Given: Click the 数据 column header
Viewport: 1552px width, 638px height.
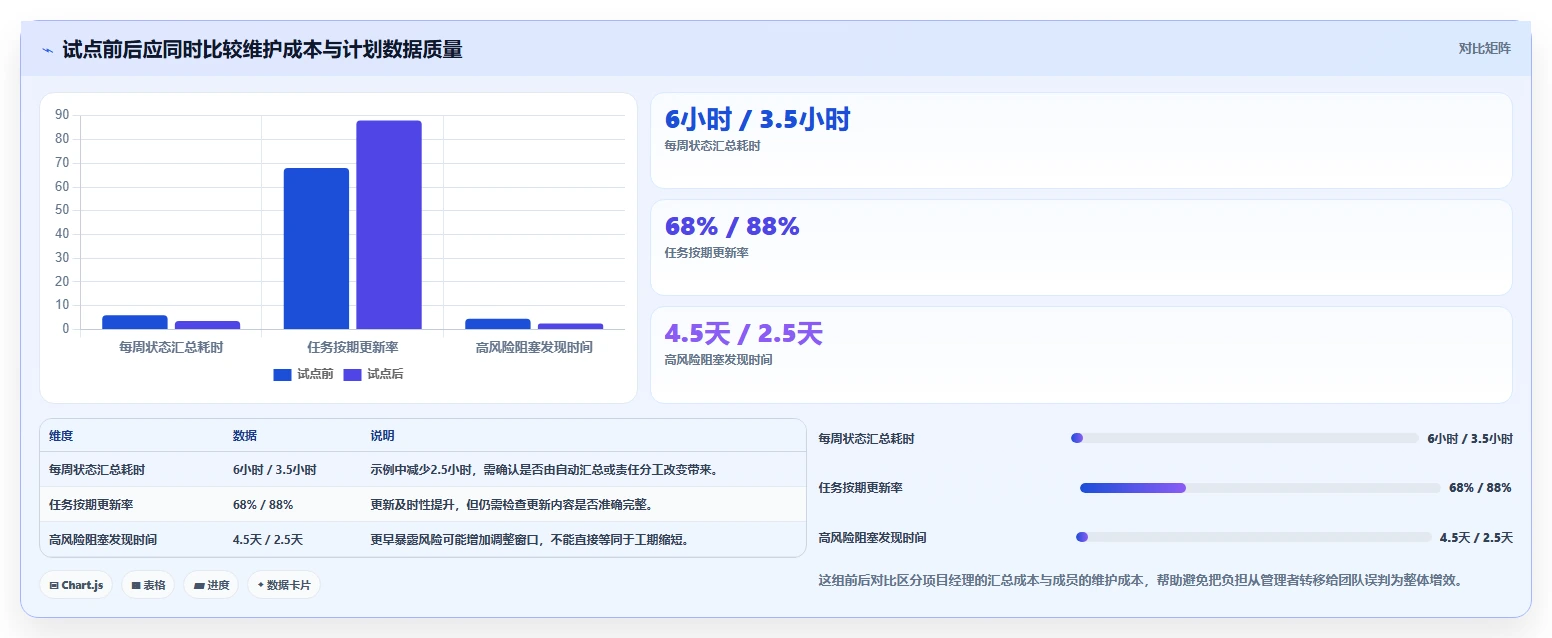Looking at the screenshot, I should click(245, 436).
